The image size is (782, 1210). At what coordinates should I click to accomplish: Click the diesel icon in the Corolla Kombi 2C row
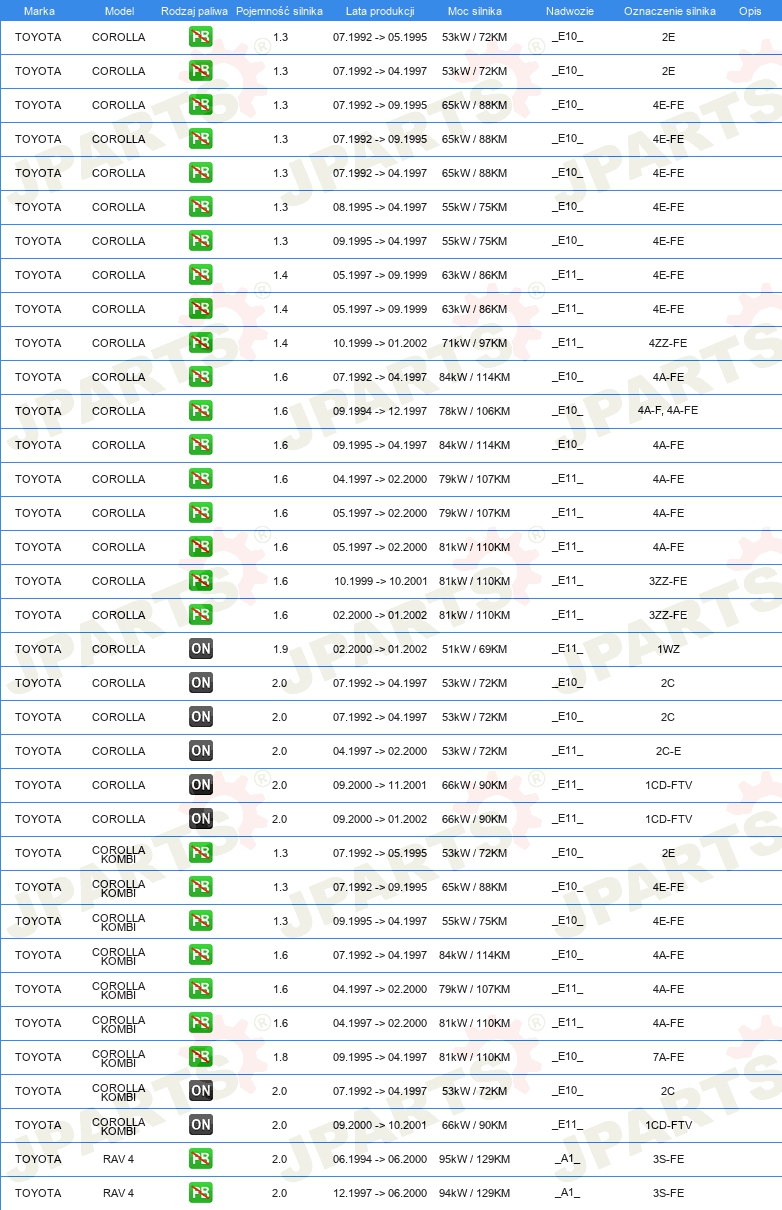click(201, 1091)
